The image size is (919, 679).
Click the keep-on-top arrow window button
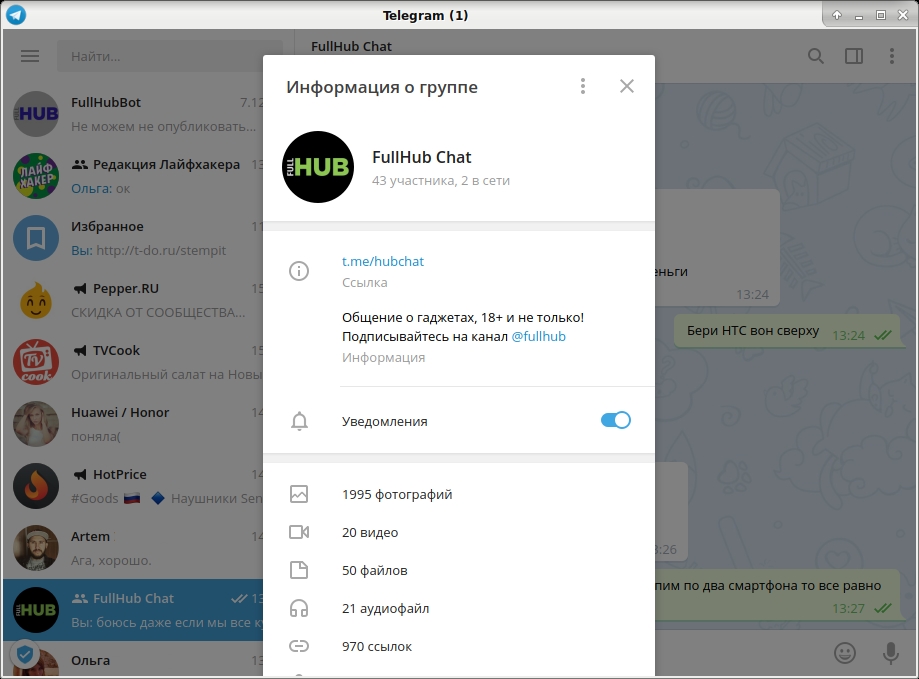pyautogui.click(x=837, y=15)
